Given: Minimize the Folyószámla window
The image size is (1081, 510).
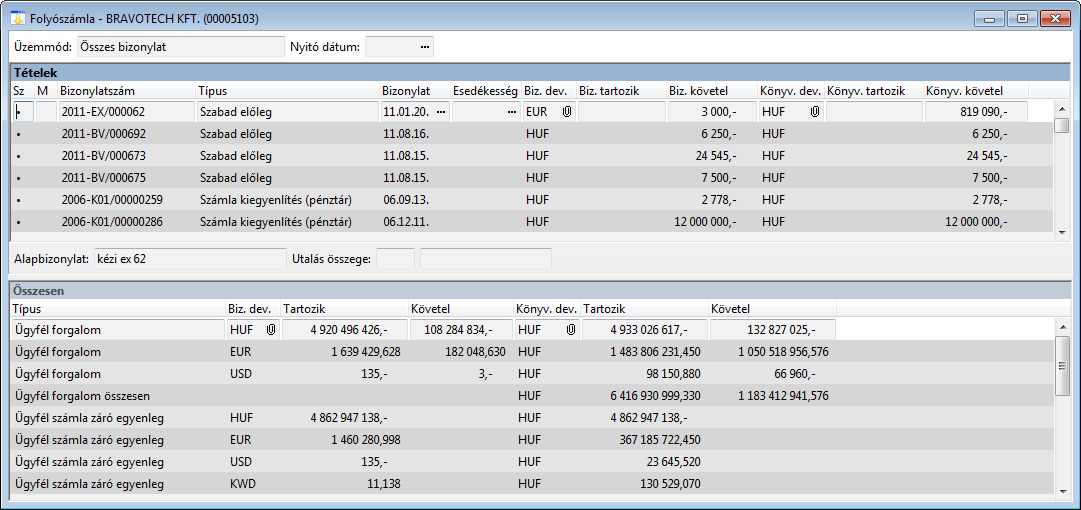Looking at the screenshot, I should pyautogui.click(x=991, y=19).
